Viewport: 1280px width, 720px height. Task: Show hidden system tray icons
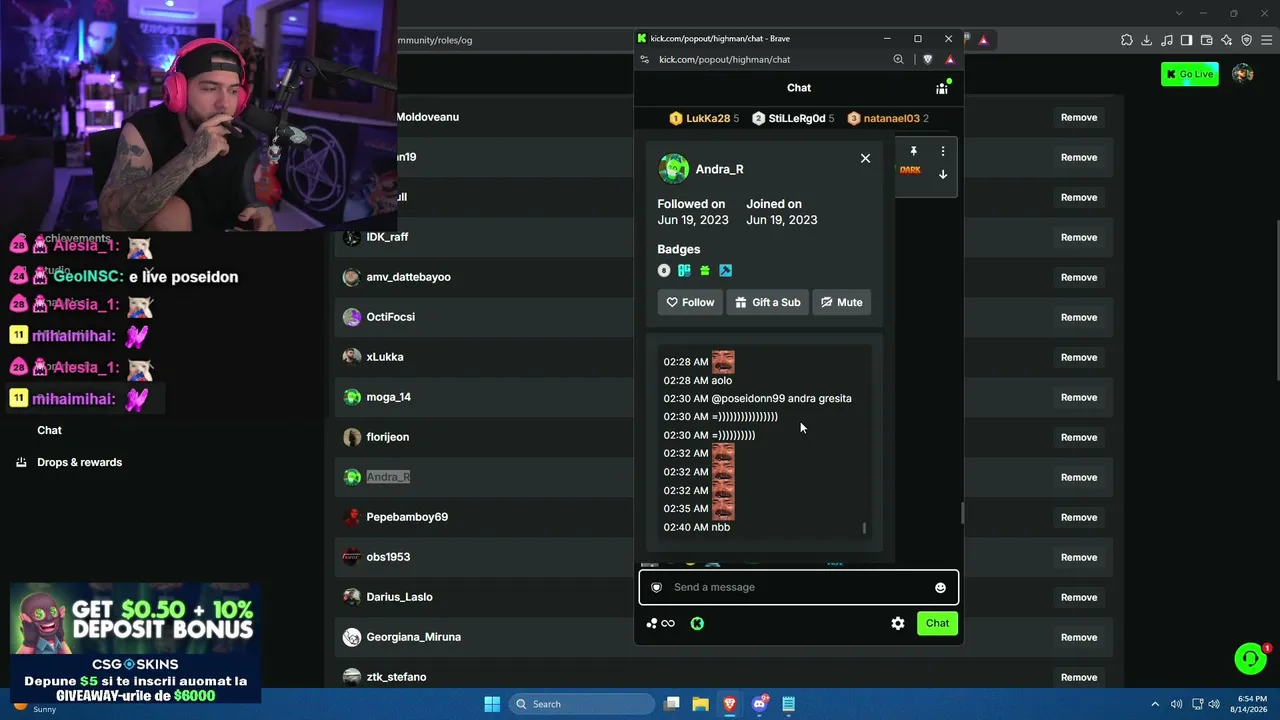click(1155, 704)
